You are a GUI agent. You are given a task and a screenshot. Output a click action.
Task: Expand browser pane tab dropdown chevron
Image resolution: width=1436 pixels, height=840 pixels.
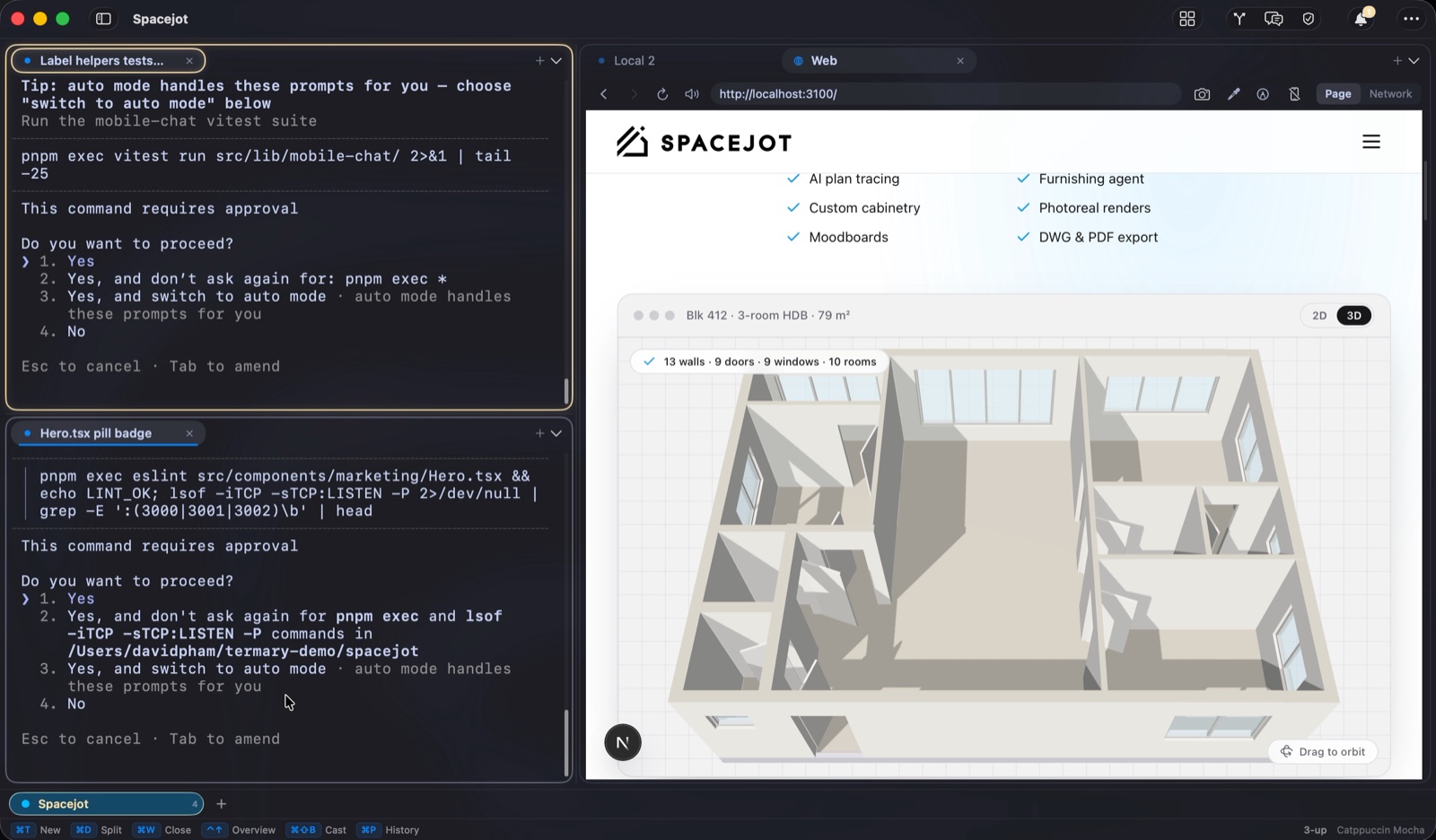[1414, 61]
